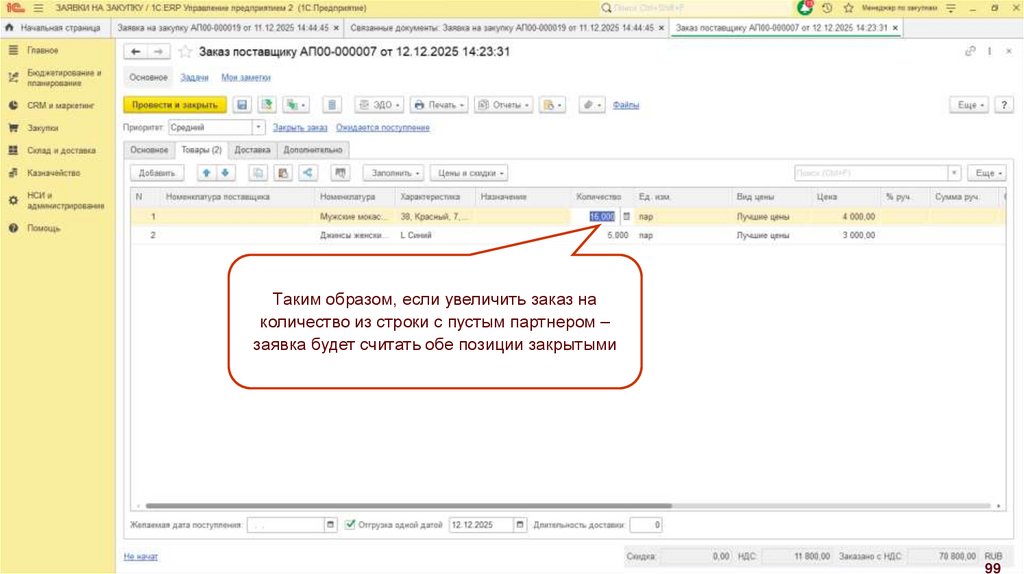Open the Печать dropdown menu
The width and height of the screenshot is (1024, 574).
(439, 105)
